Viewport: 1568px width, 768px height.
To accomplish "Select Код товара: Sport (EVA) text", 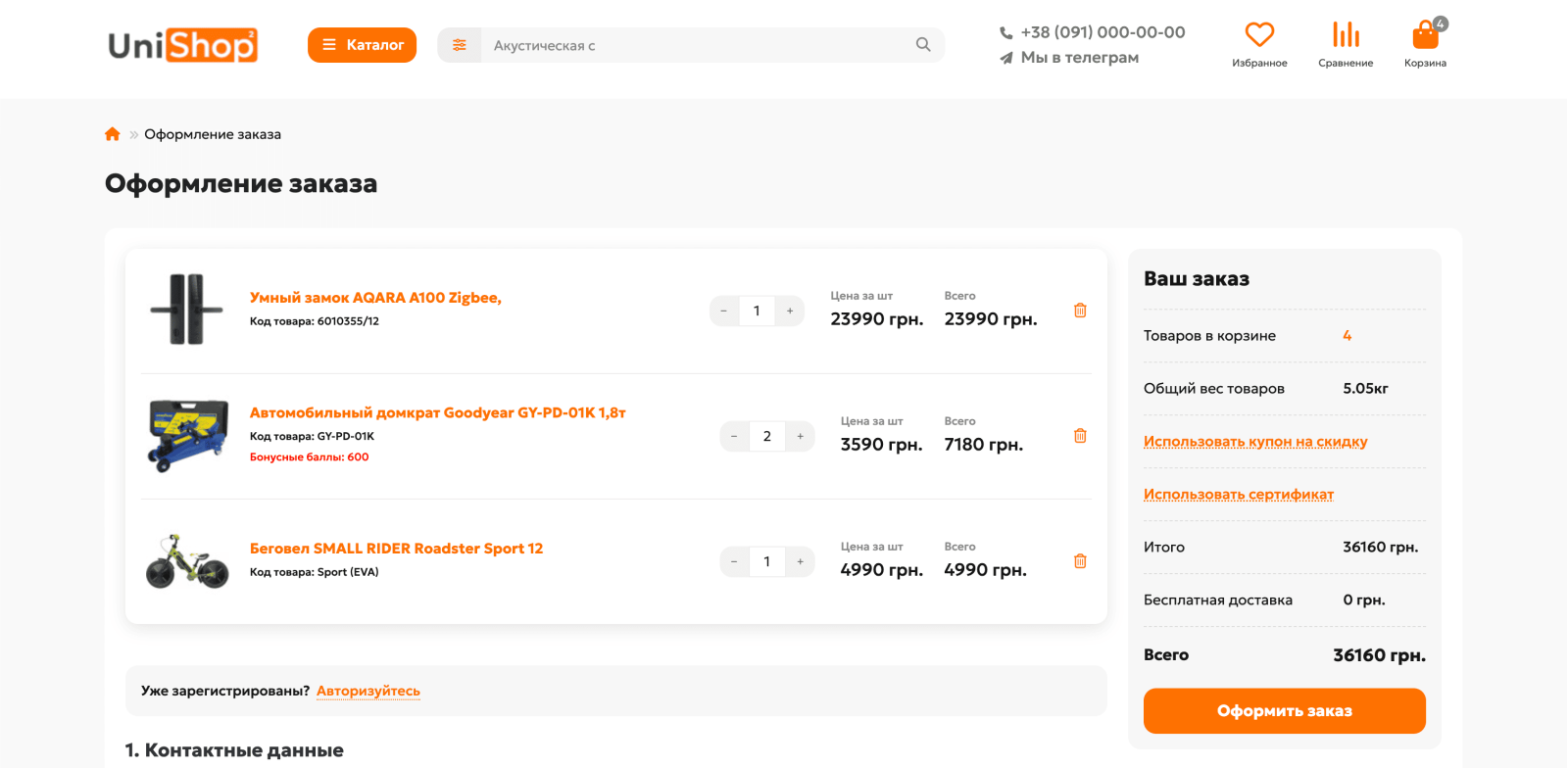I will tap(314, 572).
